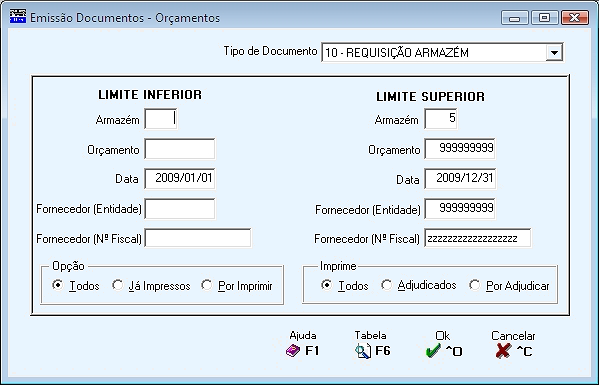This screenshot has width=599, height=385.
Task: Open the Tipo de Documento dropdown arrow
Action: 554,52
